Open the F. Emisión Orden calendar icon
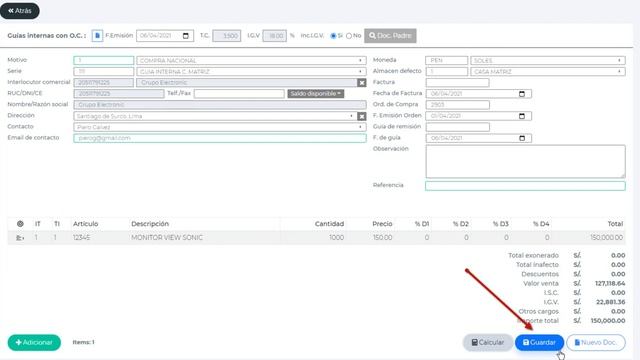Image resolution: width=640 pixels, height=360 pixels. click(522, 116)
